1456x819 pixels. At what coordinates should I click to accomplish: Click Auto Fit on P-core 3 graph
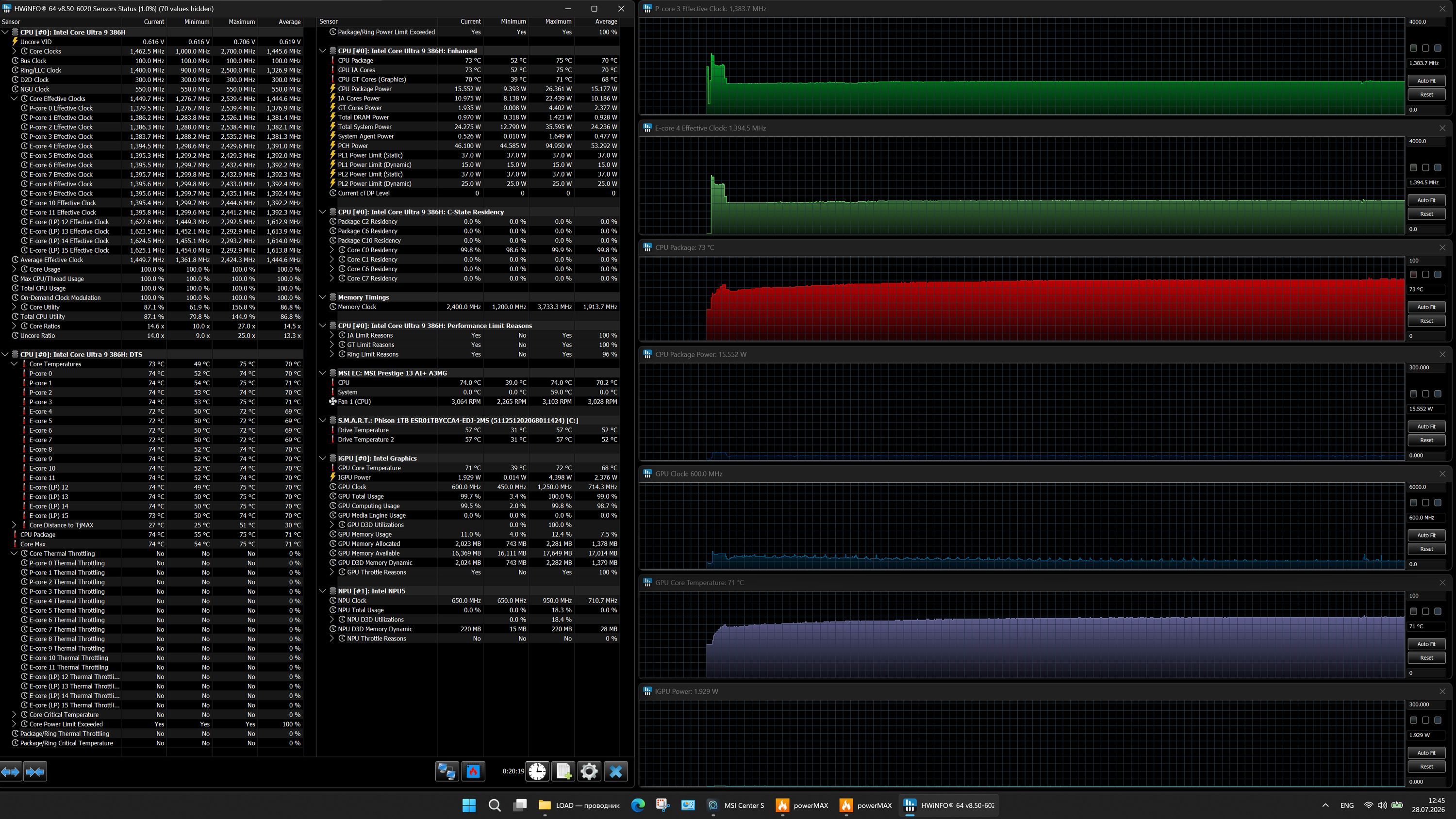1426,81
